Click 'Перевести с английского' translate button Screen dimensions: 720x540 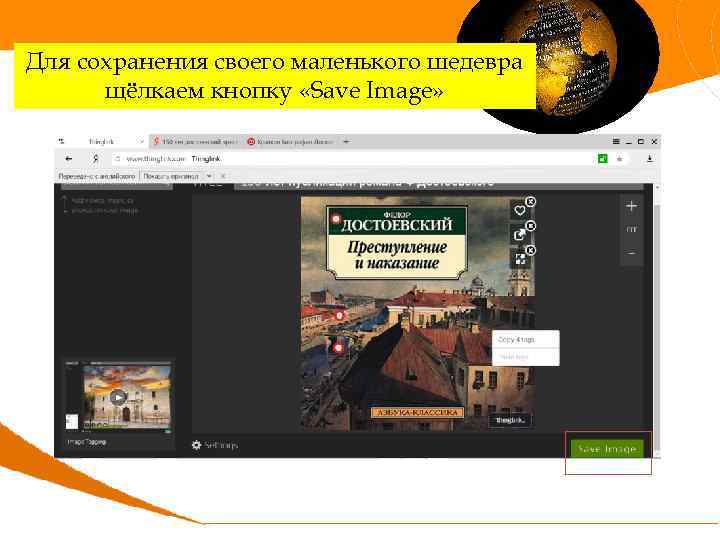coord(97,176)
